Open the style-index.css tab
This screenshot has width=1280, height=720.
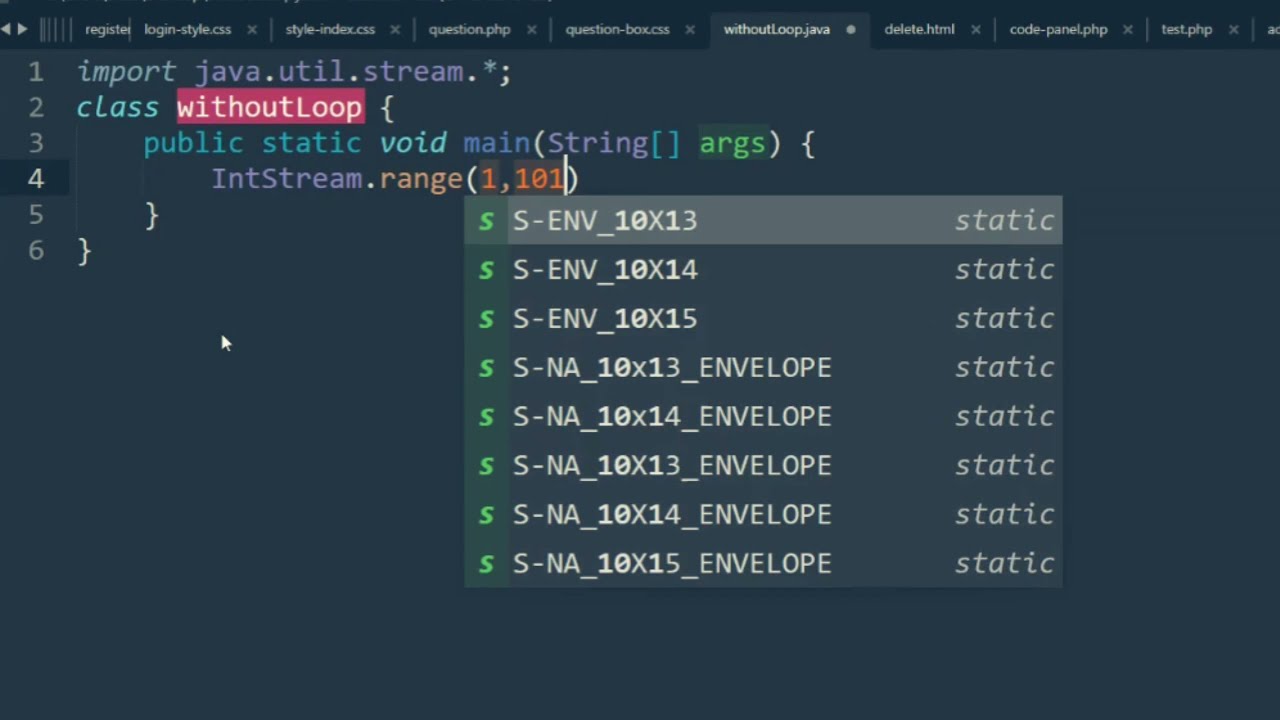point(330,30)
